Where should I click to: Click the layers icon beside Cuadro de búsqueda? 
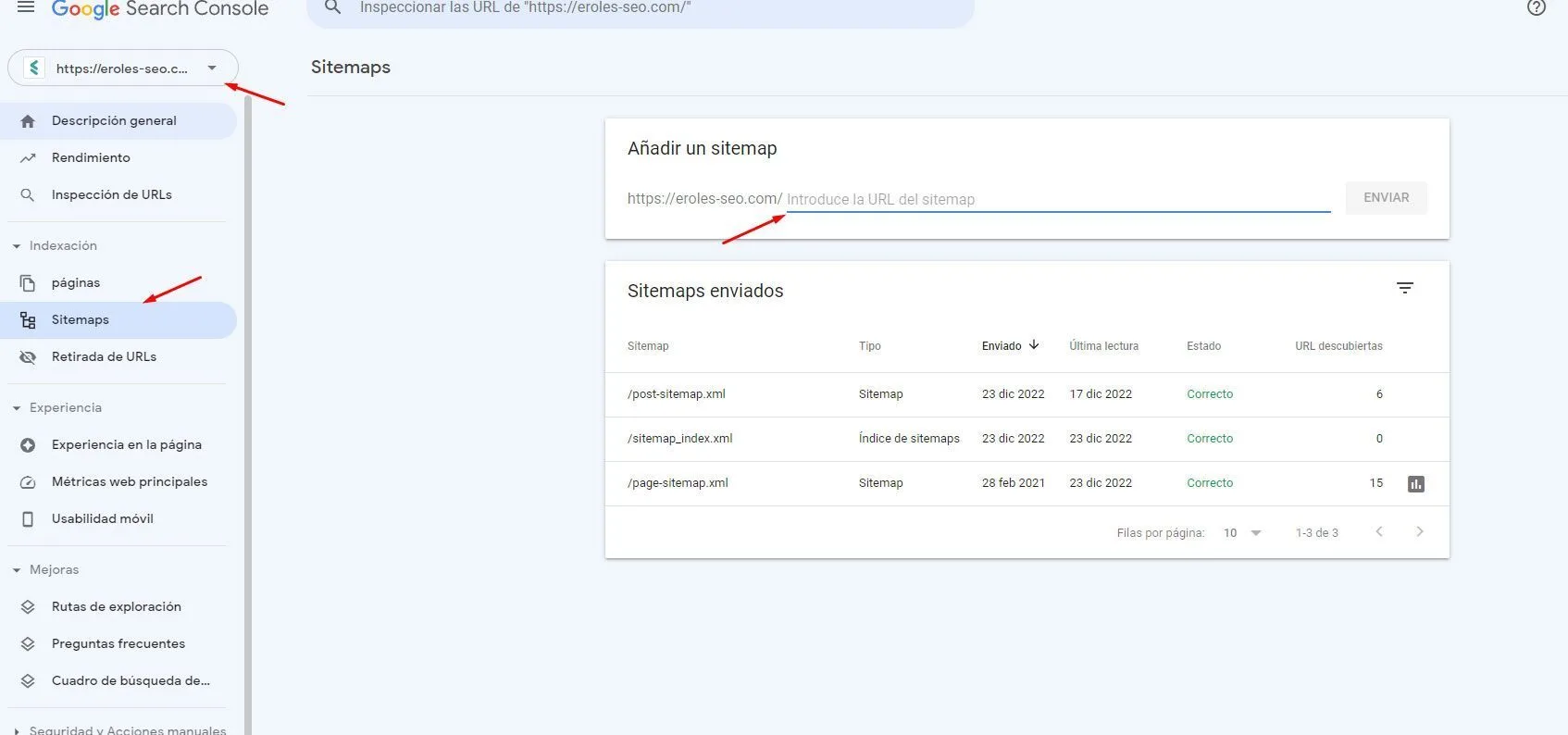[x=28, y=681]
